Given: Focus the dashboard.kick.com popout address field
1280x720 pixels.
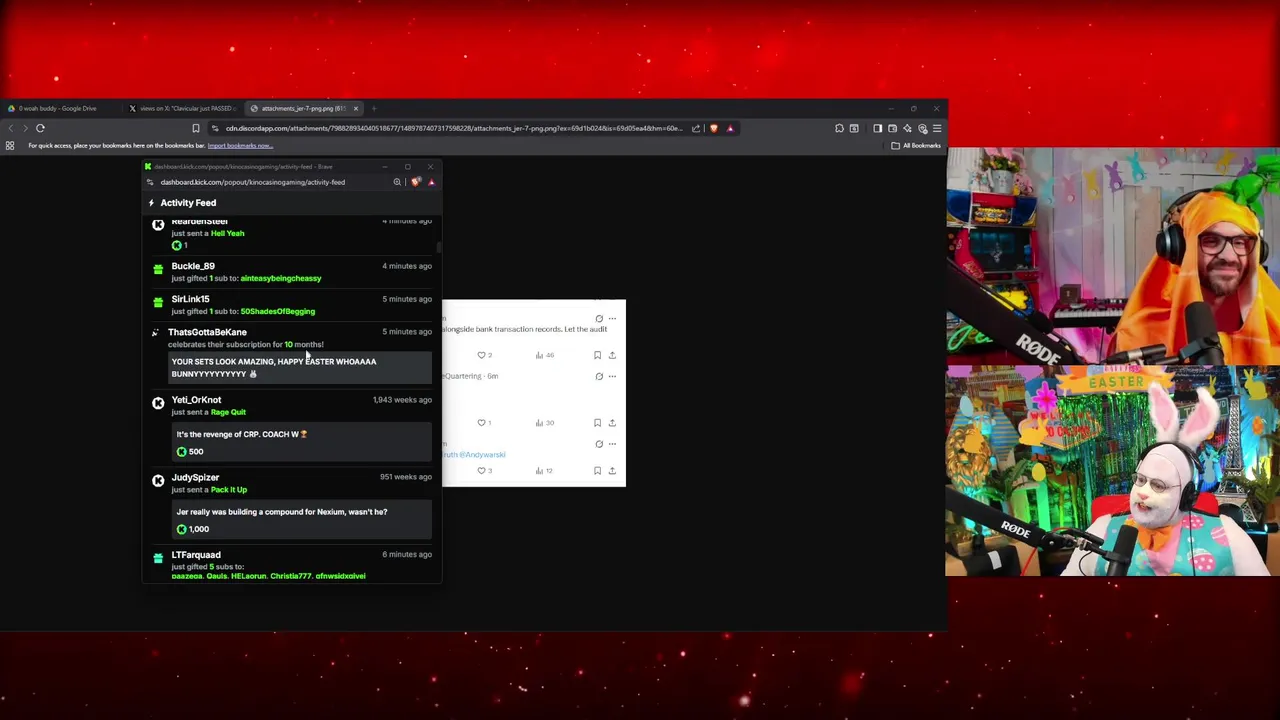Looking at the screenshot, I should pos(252,182).
